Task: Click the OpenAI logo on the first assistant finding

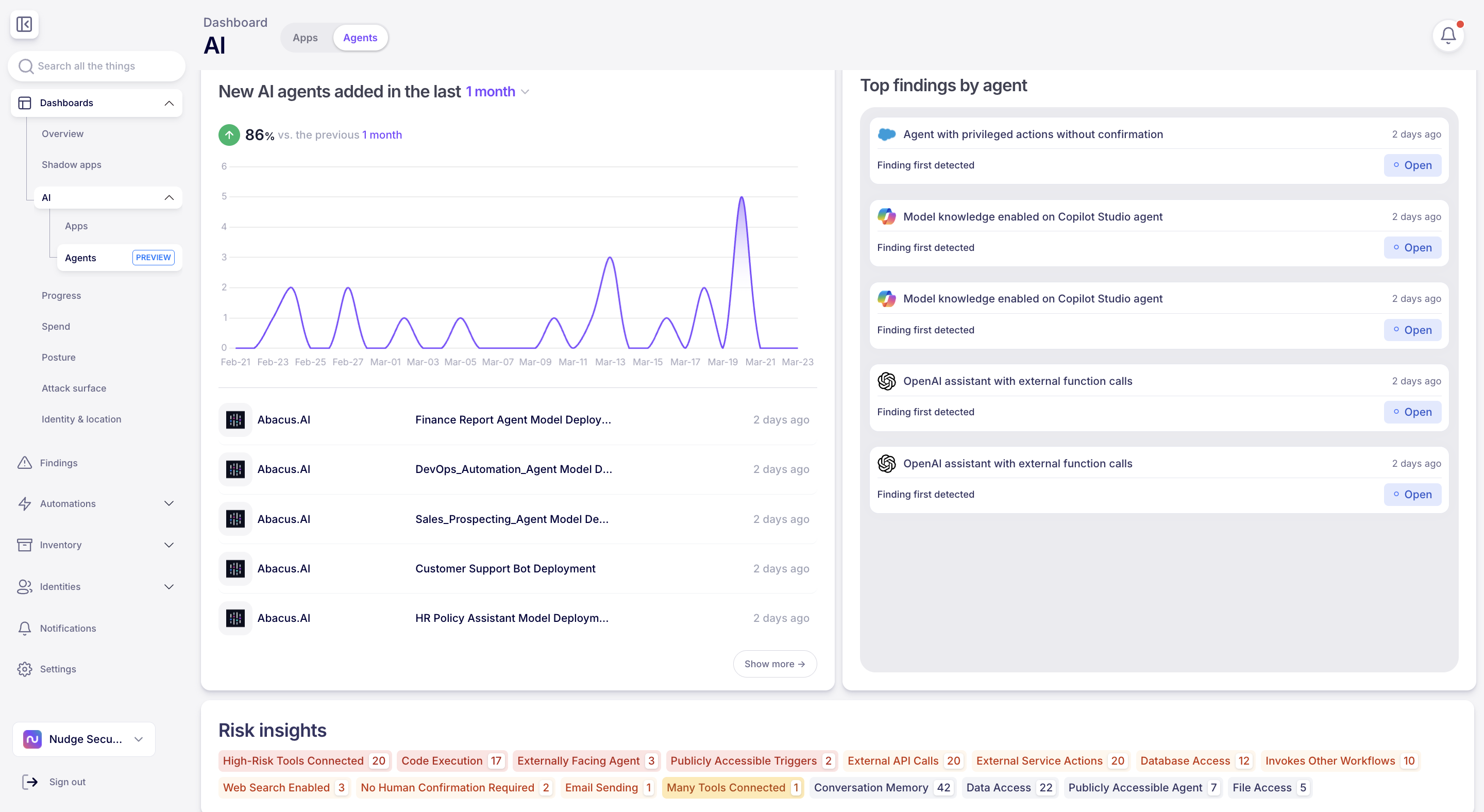Action: [x=887, y=381]
